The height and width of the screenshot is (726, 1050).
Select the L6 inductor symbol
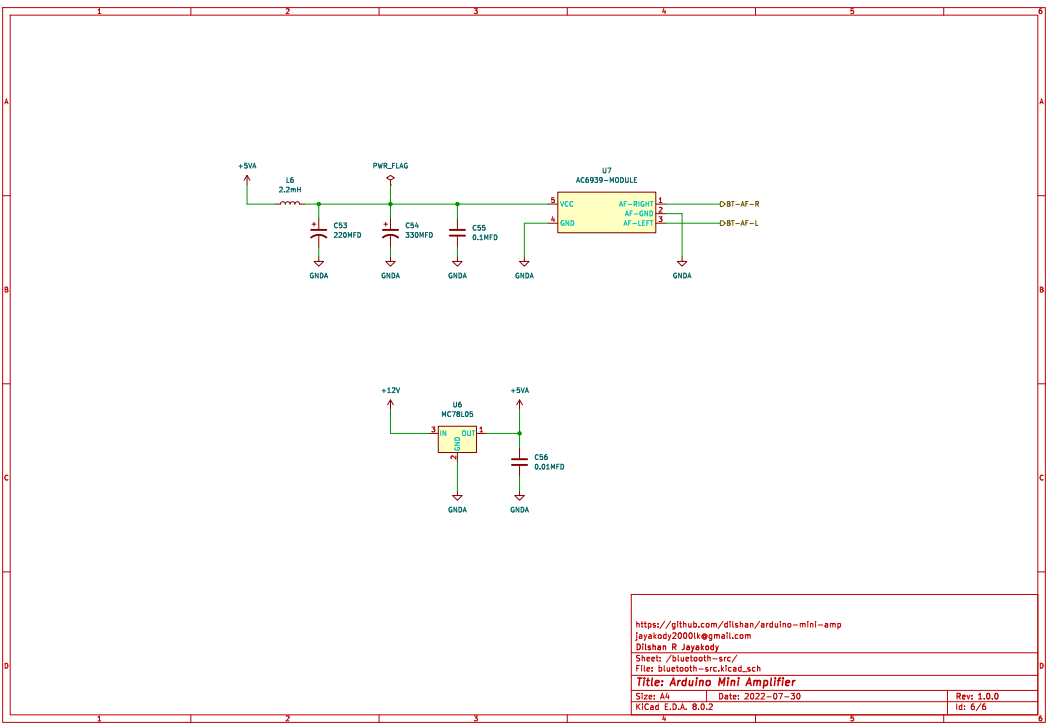click(289, 204)
